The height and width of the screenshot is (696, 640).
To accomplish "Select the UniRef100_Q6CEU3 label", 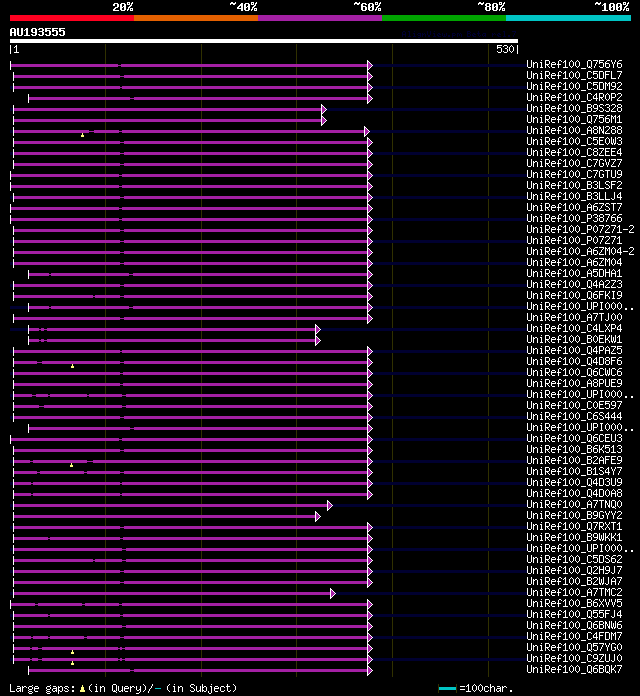I will [574, 438].
